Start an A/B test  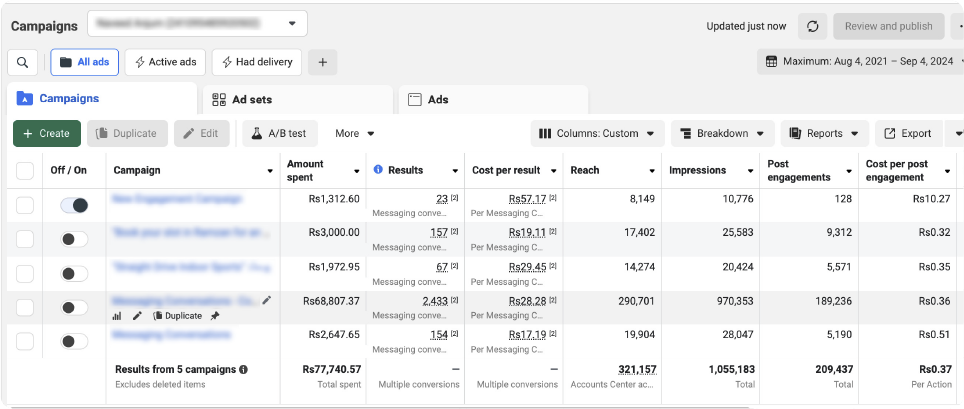280,133
